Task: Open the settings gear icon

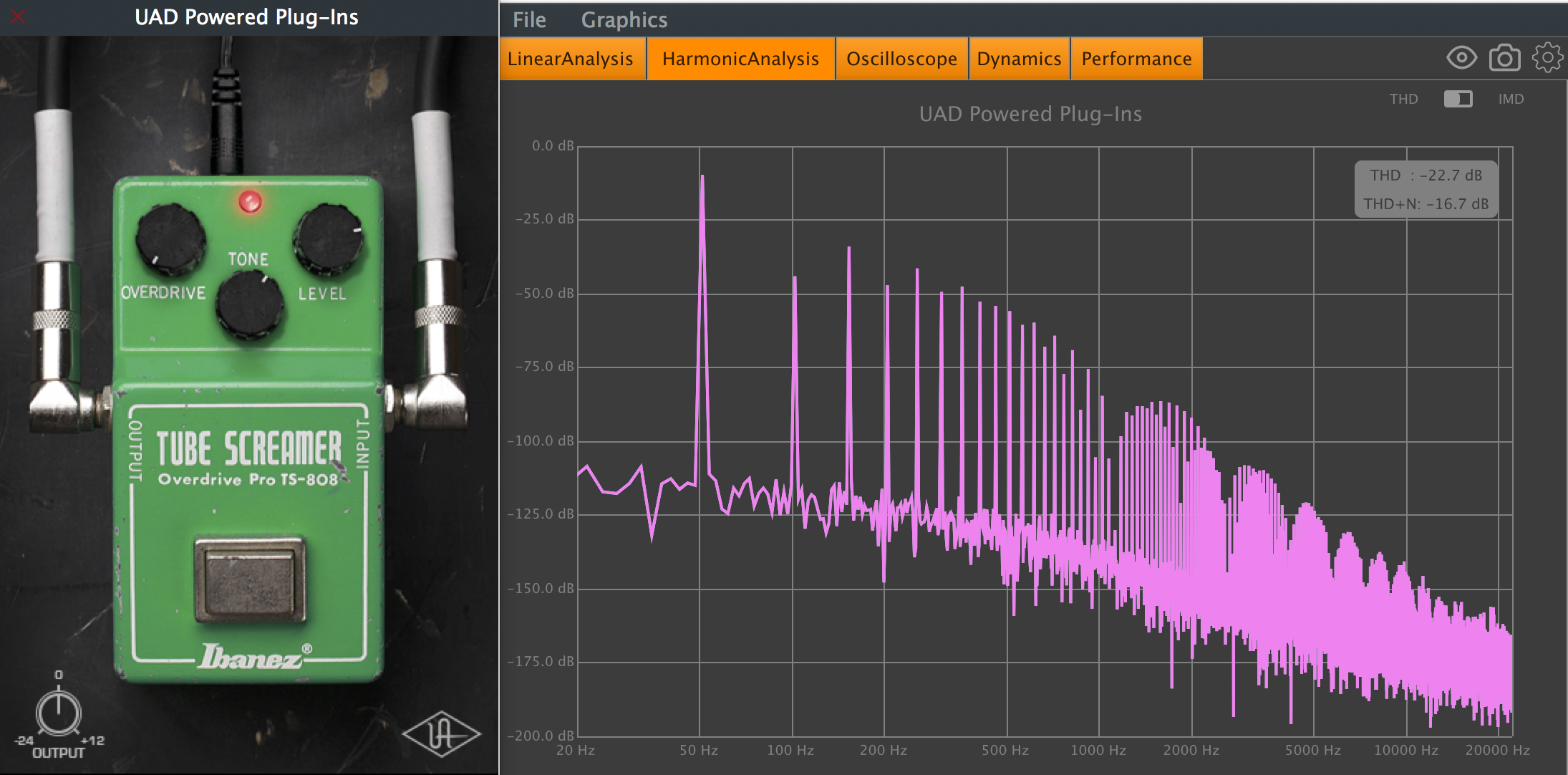Action: coord(1547,57)
